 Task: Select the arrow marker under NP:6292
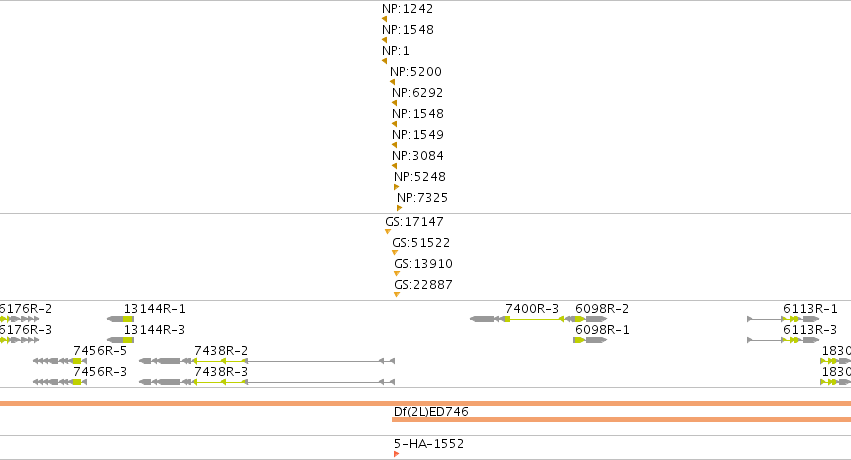pyautogui.click(x=394, y=103)
